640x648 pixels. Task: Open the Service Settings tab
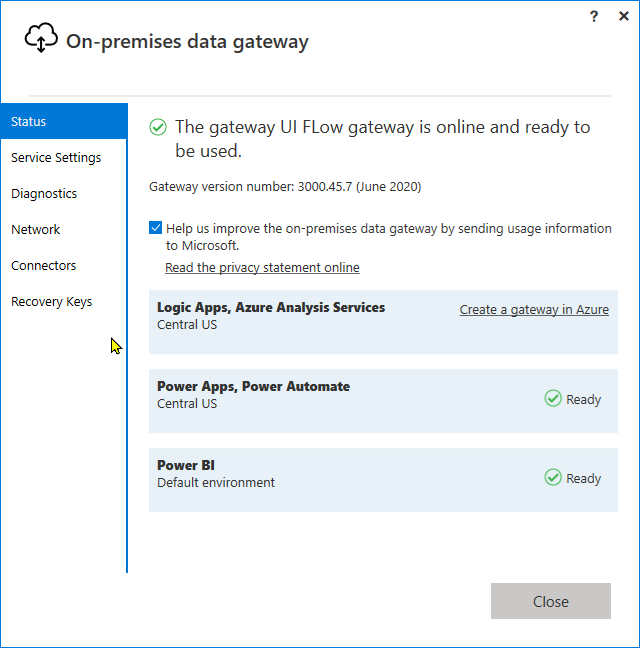pyautogui.click(x=64, y=157)
